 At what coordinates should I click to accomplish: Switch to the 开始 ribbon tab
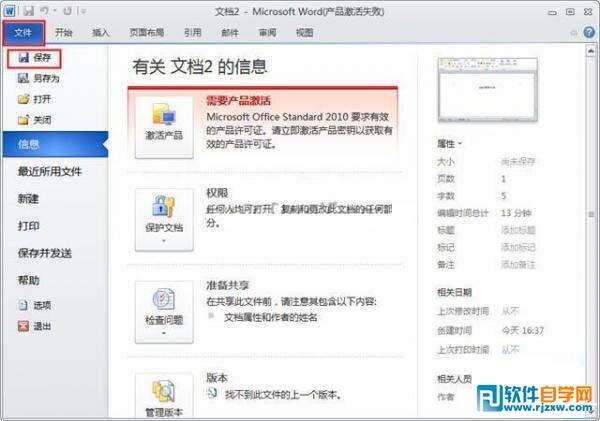click(64, 33)
